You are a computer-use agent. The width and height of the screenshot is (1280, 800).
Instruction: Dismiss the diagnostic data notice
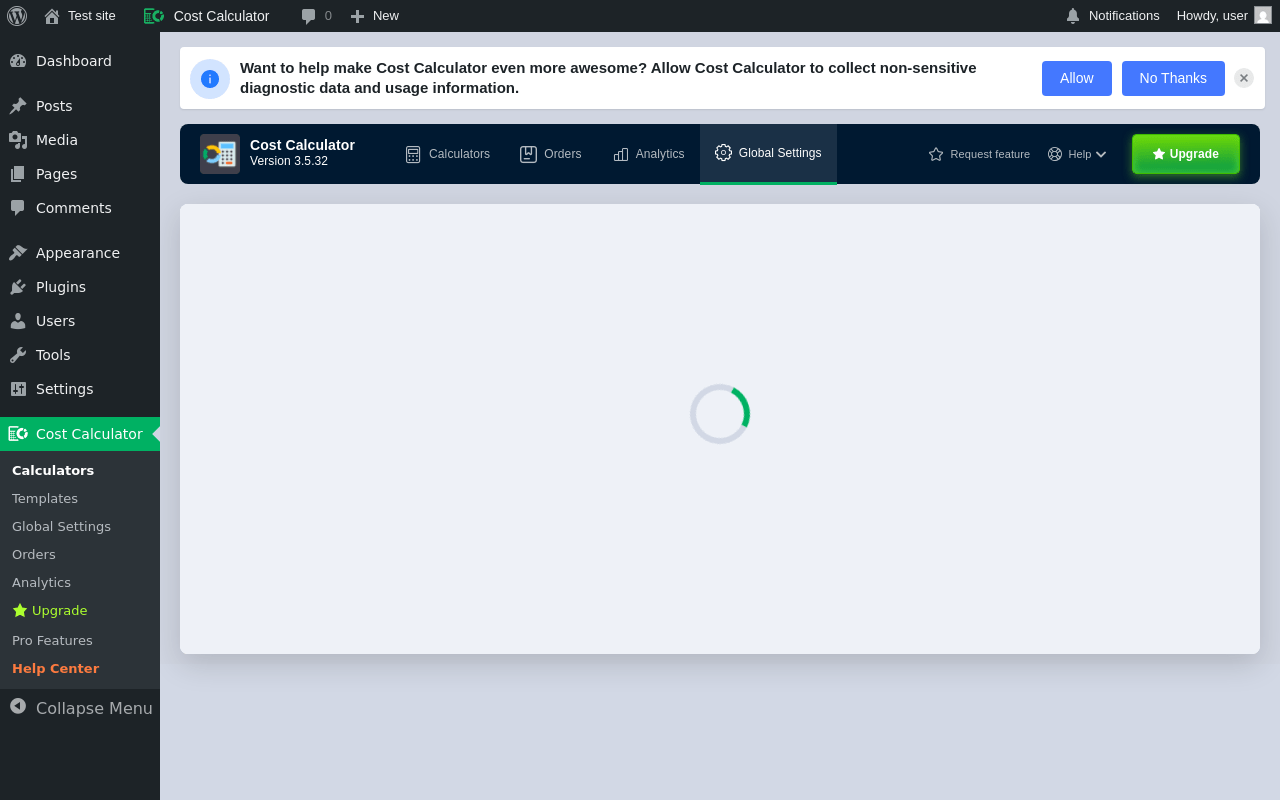click(1244, 78)
